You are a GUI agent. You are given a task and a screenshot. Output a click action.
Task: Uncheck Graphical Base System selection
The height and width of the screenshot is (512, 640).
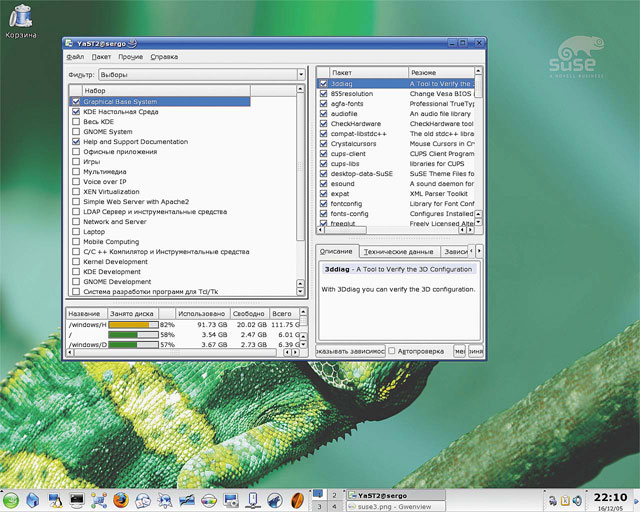76,101
